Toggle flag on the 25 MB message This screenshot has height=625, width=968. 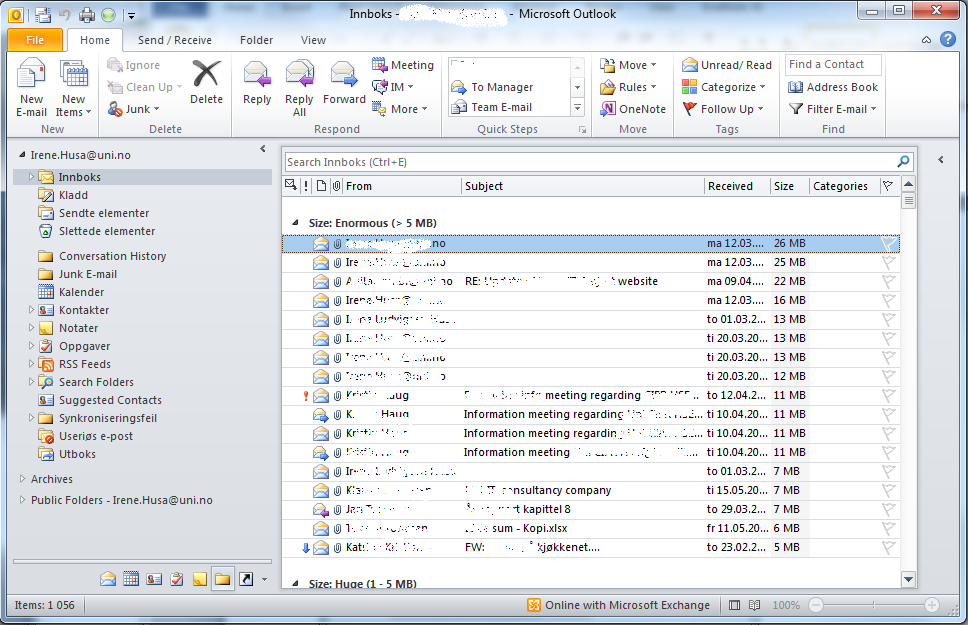coord(887,262)
